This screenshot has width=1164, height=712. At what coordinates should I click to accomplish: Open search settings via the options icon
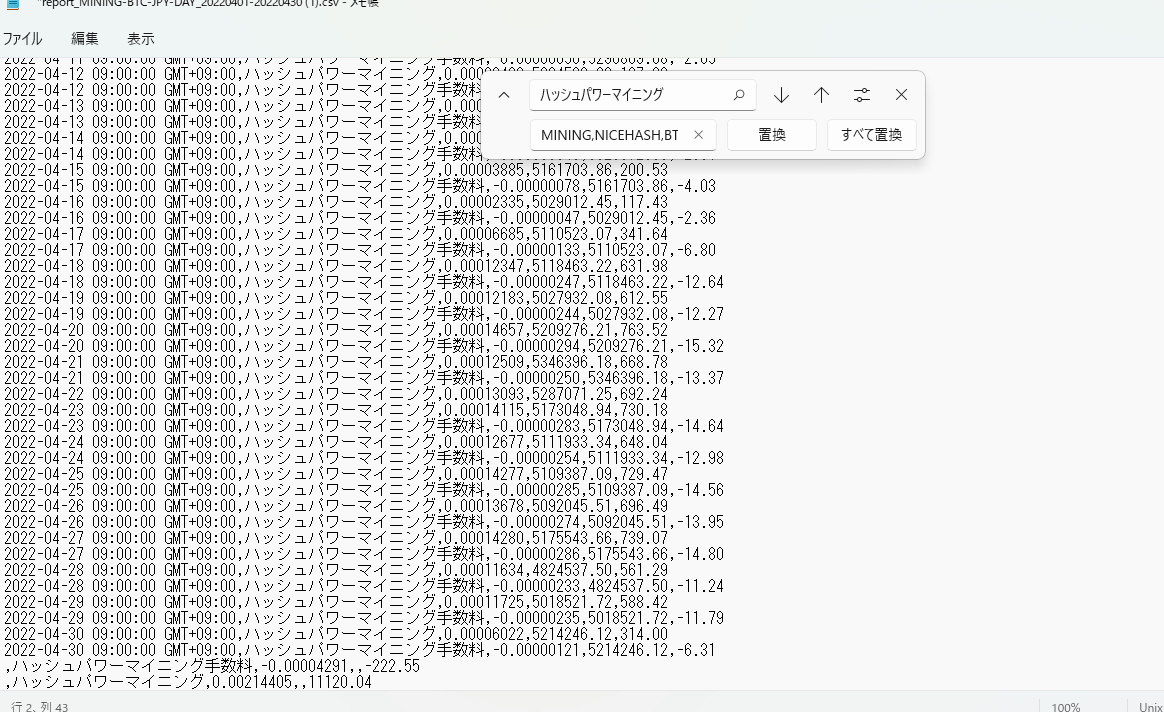click(x=861, y=95)
